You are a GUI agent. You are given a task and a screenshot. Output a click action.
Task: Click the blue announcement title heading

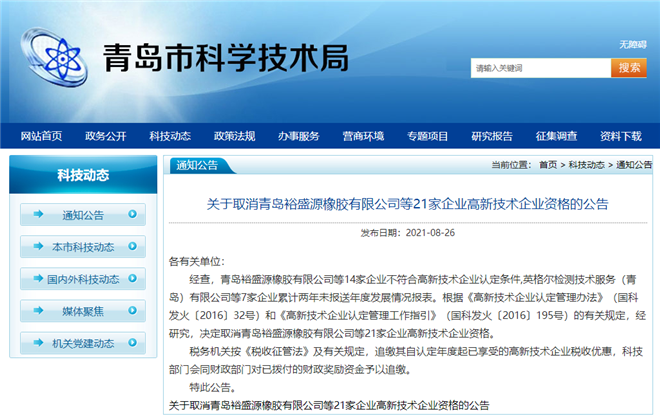(407, 204)
